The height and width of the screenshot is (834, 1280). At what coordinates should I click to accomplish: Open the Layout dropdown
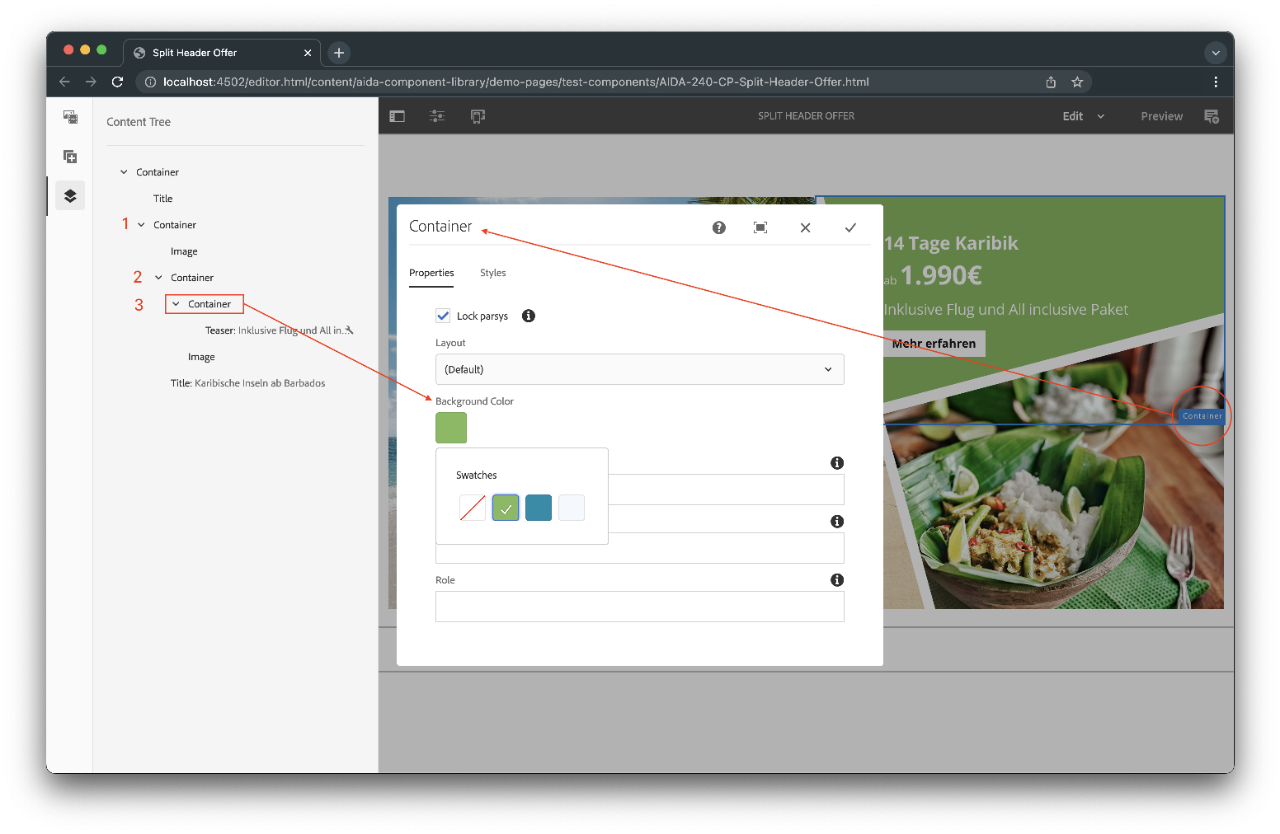click(x=639, y=369)
